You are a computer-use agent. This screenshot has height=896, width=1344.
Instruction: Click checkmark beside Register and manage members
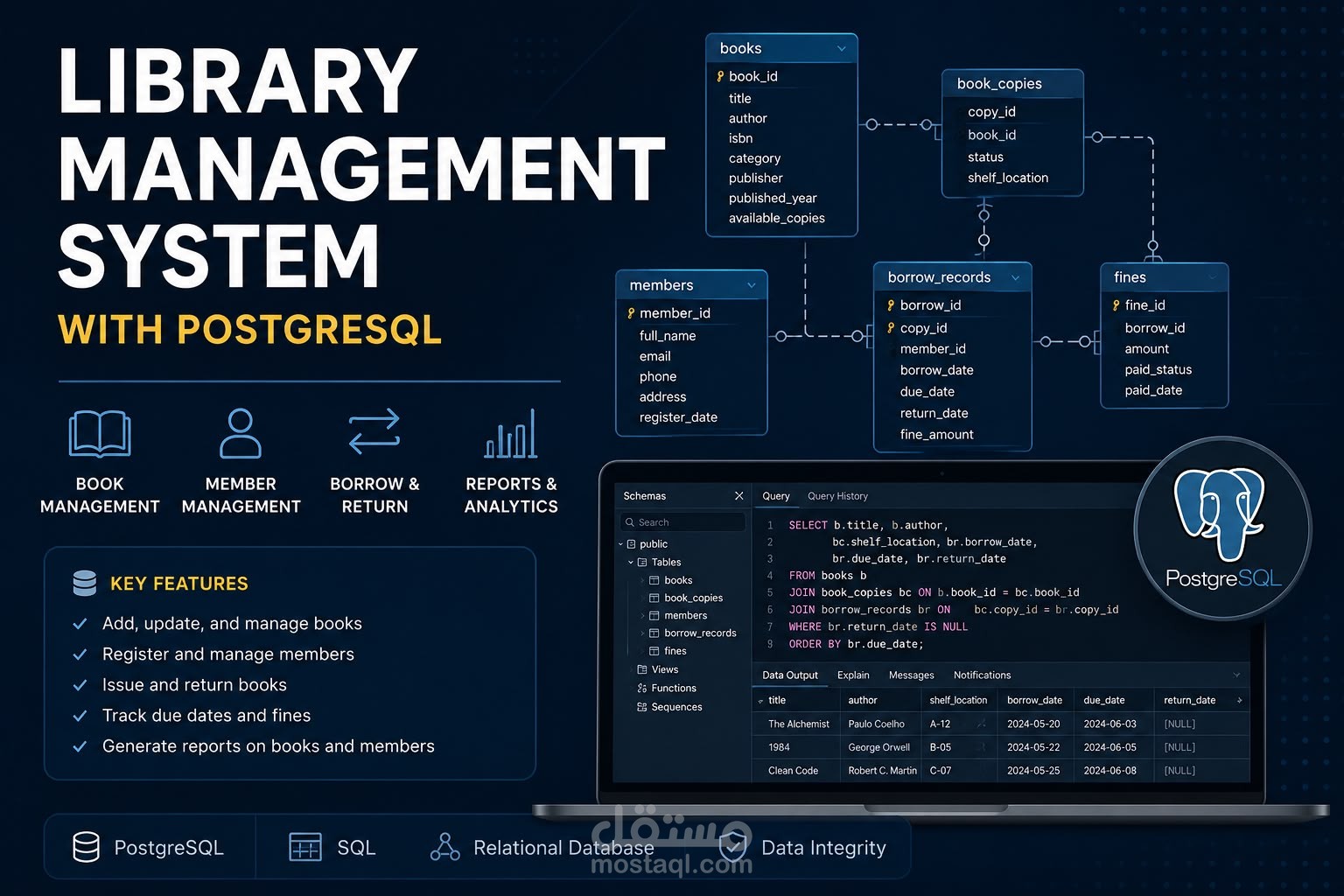tap(80, 654)
